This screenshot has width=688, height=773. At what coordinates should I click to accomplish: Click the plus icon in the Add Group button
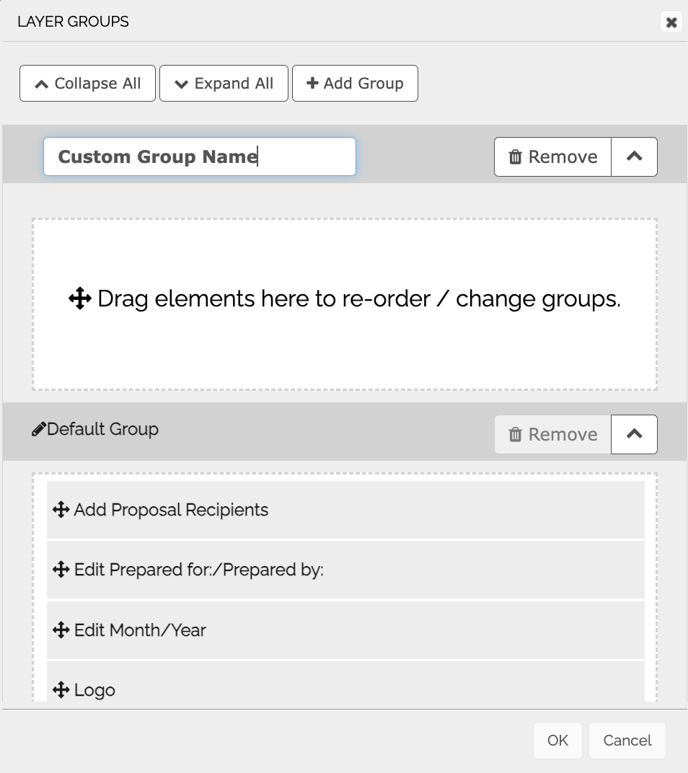(312, 83)
